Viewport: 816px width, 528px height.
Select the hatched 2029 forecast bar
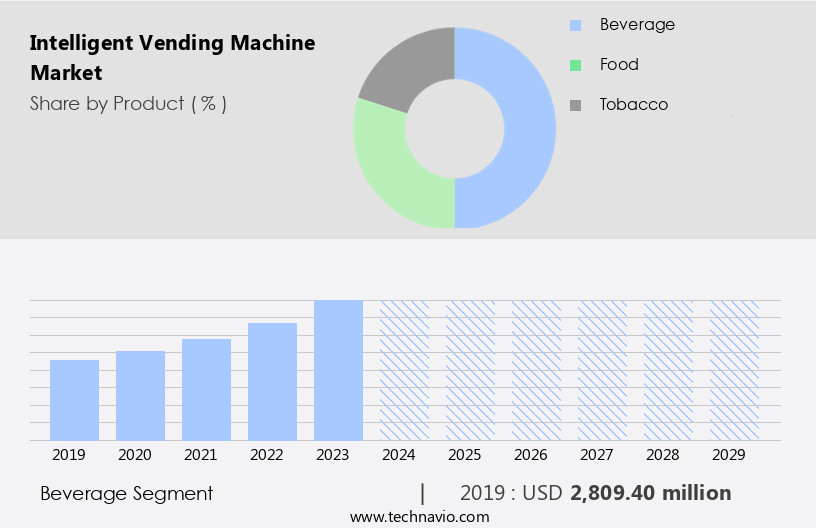pos(734,370)
